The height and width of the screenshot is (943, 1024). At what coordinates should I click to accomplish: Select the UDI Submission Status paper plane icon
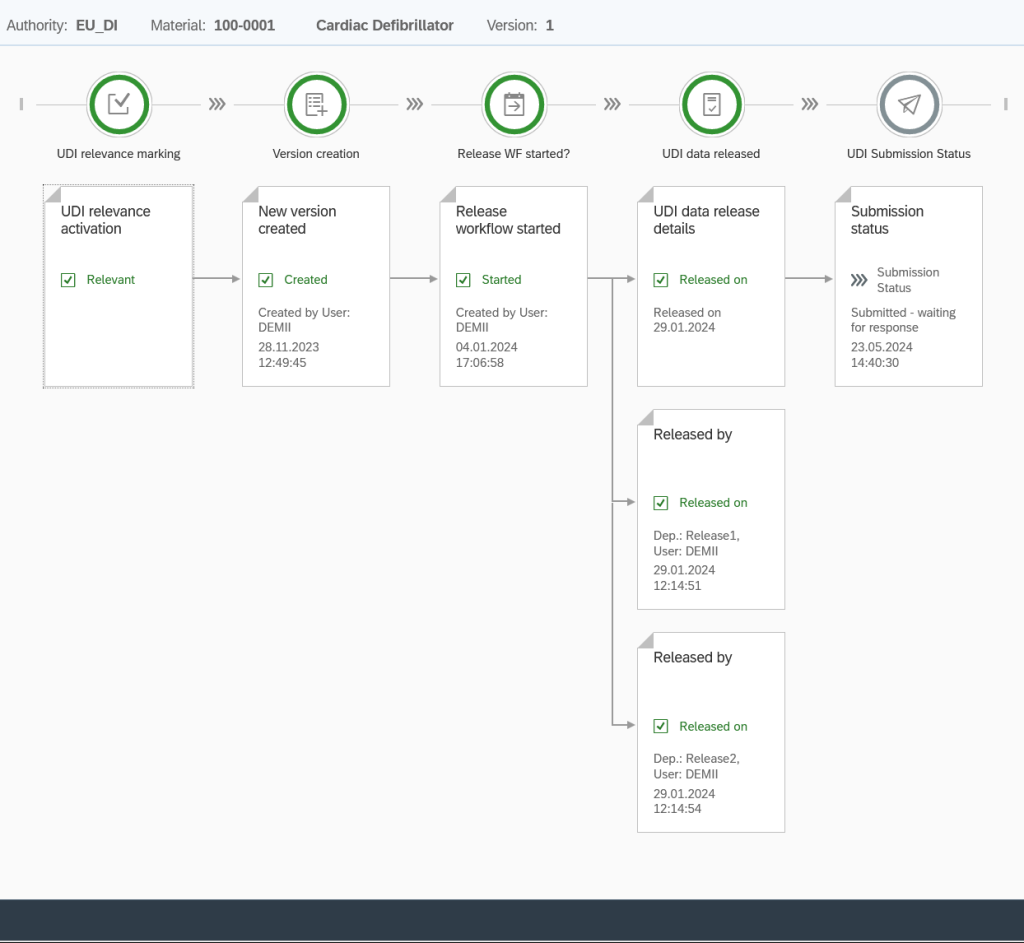click(908, 104)
